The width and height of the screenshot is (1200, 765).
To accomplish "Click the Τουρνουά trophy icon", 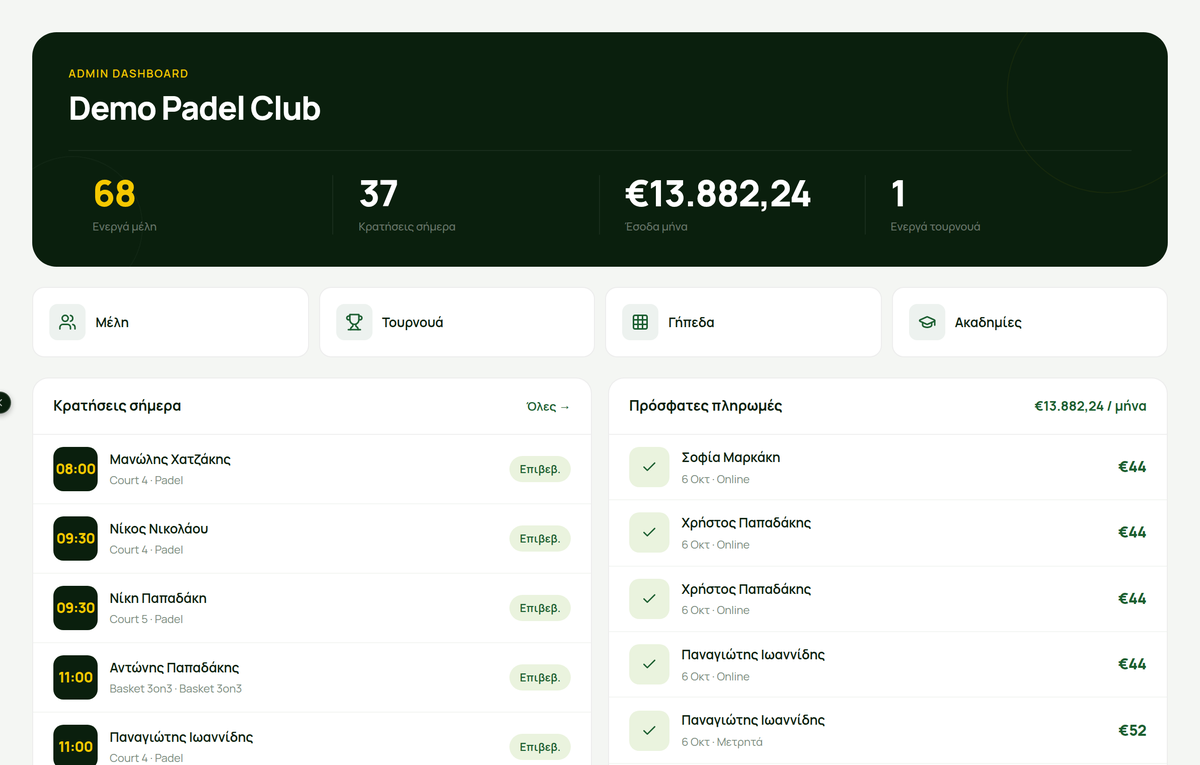I will 354,322.
